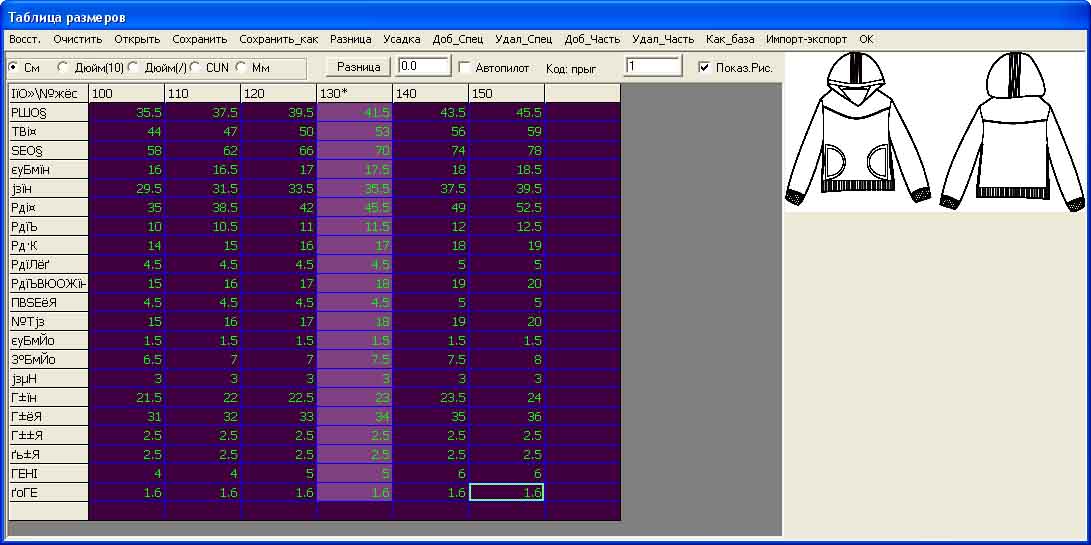Click the cell with value 43.5

(x=430, y=112)
